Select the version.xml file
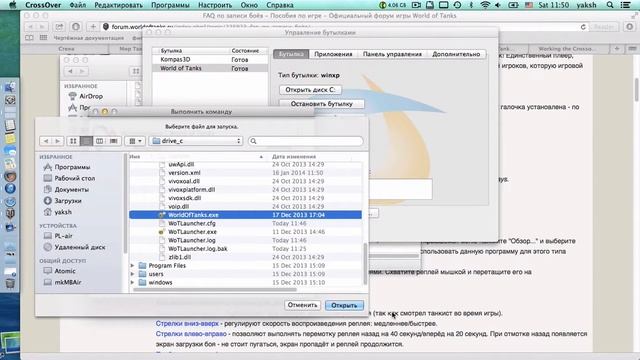This screenshot has width=640, height=360. [245, 173]
